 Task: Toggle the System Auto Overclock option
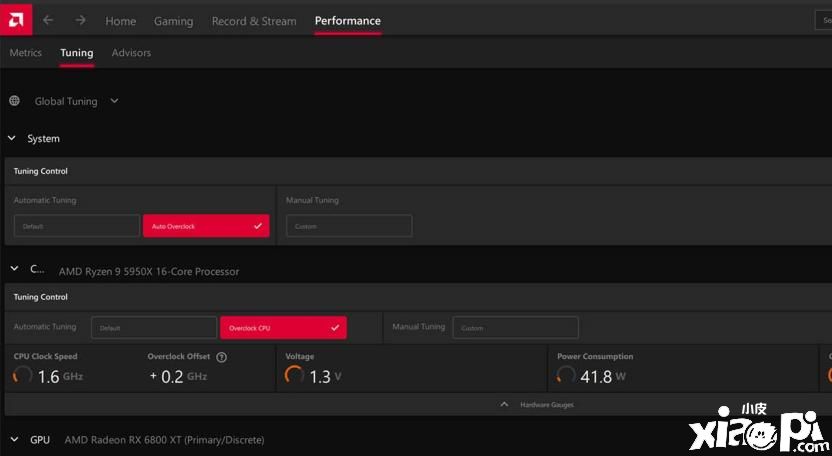(206, 226)
